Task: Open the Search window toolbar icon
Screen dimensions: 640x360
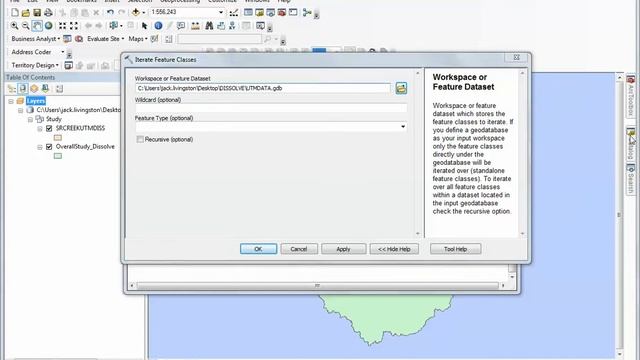Action: [x=270, y=13]
